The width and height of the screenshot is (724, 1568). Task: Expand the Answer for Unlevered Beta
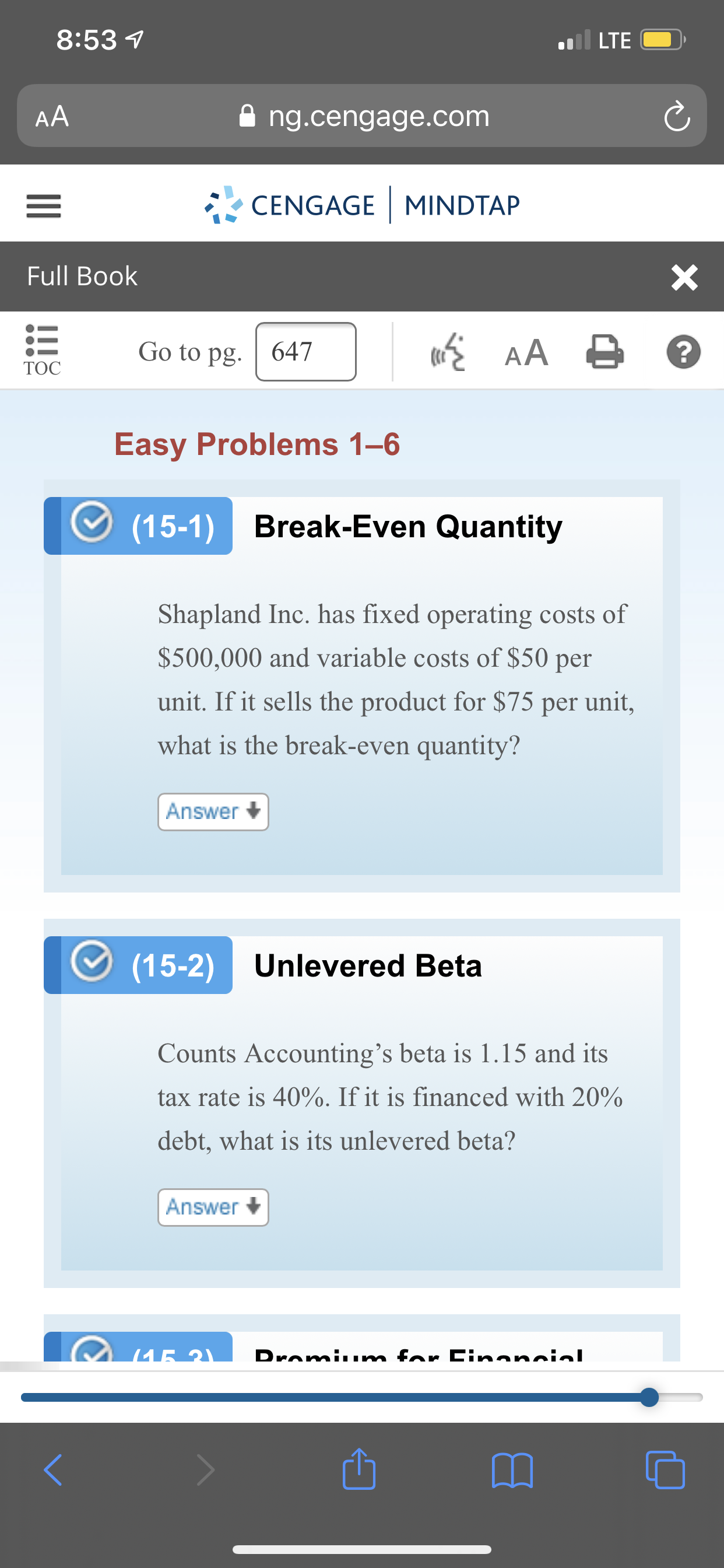click(213, 1207)
